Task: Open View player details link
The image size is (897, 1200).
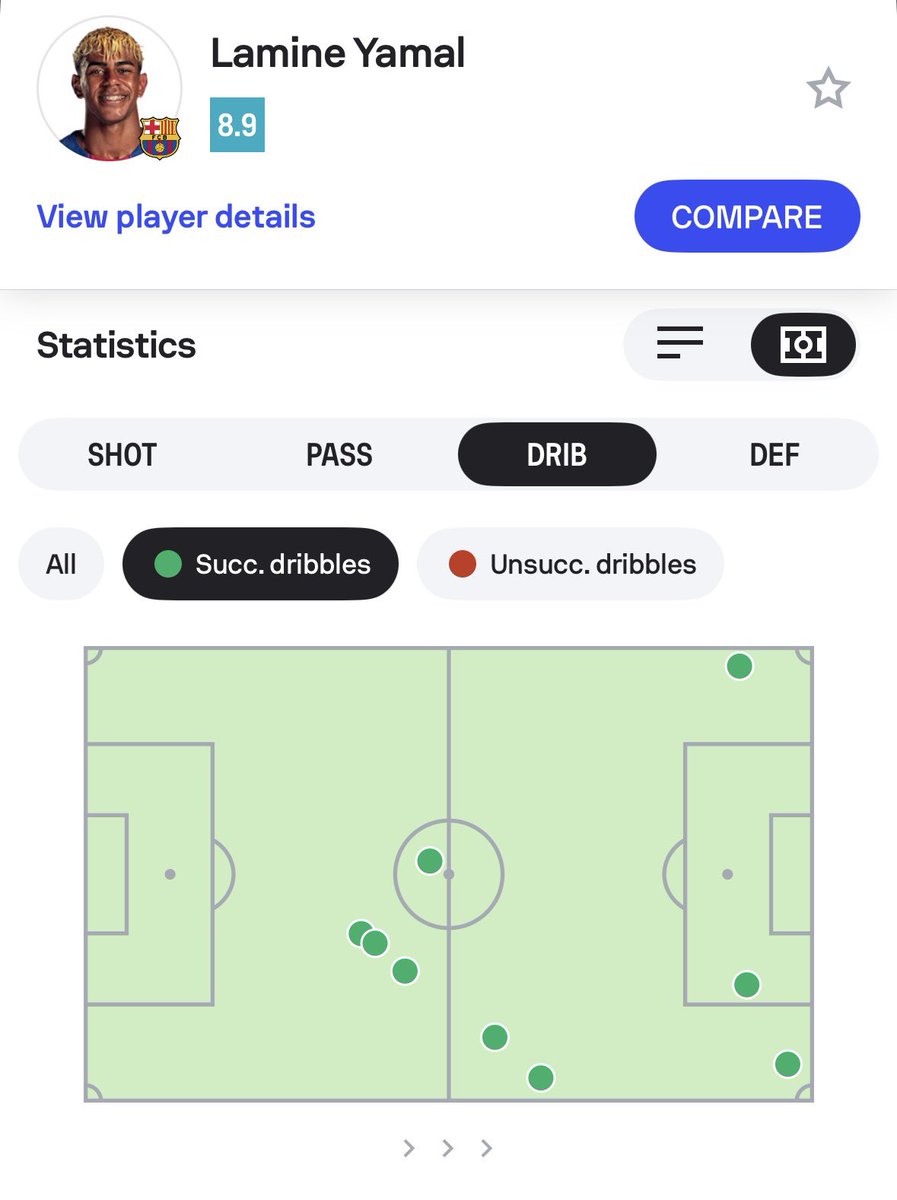Action: click(x=176, y=217)
